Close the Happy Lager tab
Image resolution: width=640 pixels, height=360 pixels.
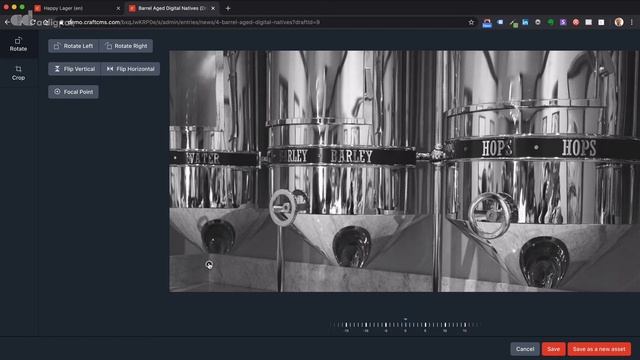118,8
